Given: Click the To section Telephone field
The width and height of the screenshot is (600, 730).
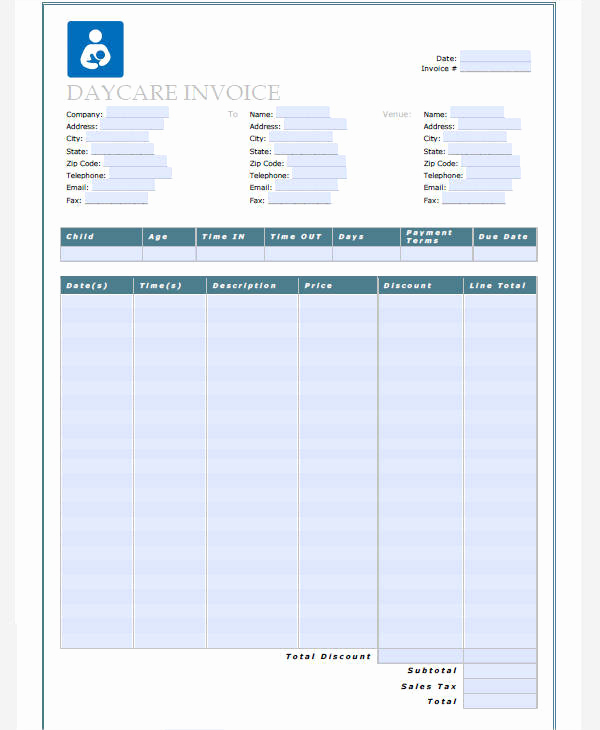Looking at the screenshot, I should coord(319,173).
